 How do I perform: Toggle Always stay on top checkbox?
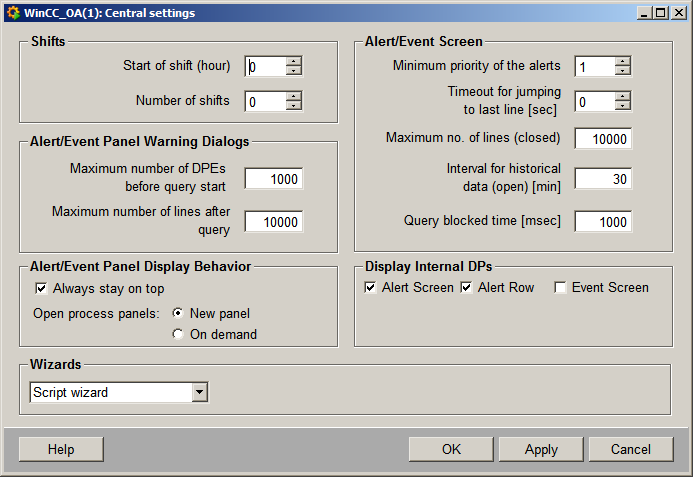click(42, 289)
